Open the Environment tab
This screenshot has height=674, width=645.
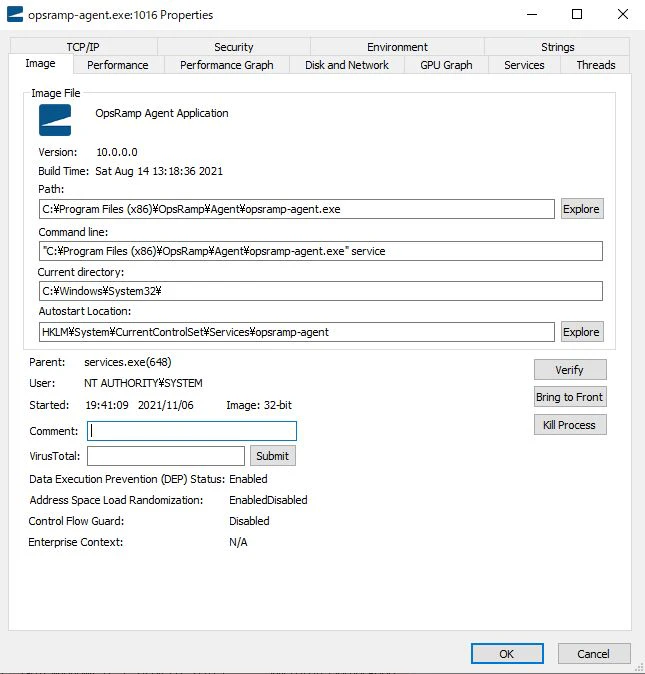click(x=397, y=47)
